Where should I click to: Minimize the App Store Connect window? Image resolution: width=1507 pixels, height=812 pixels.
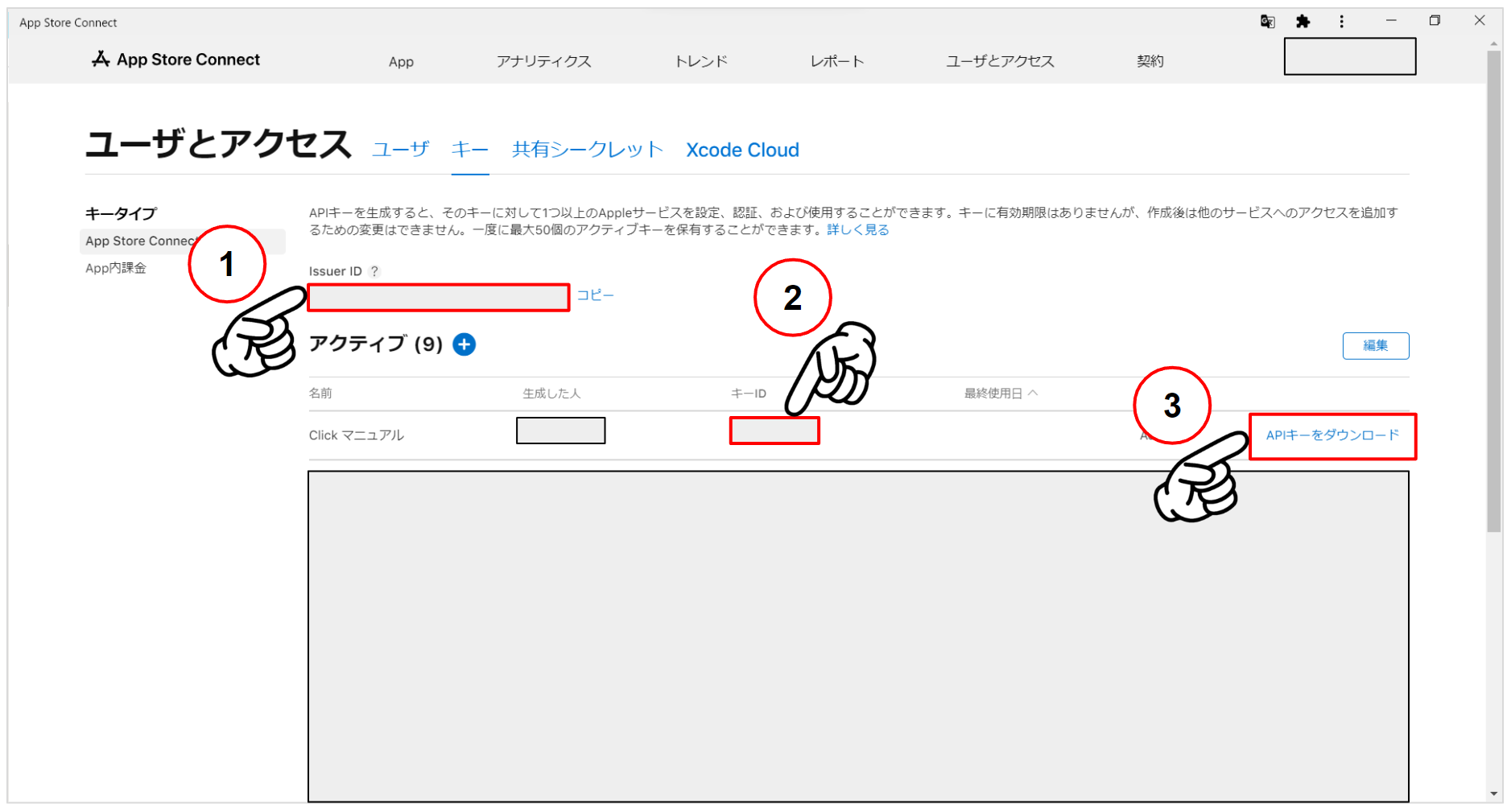[1391, 21]
